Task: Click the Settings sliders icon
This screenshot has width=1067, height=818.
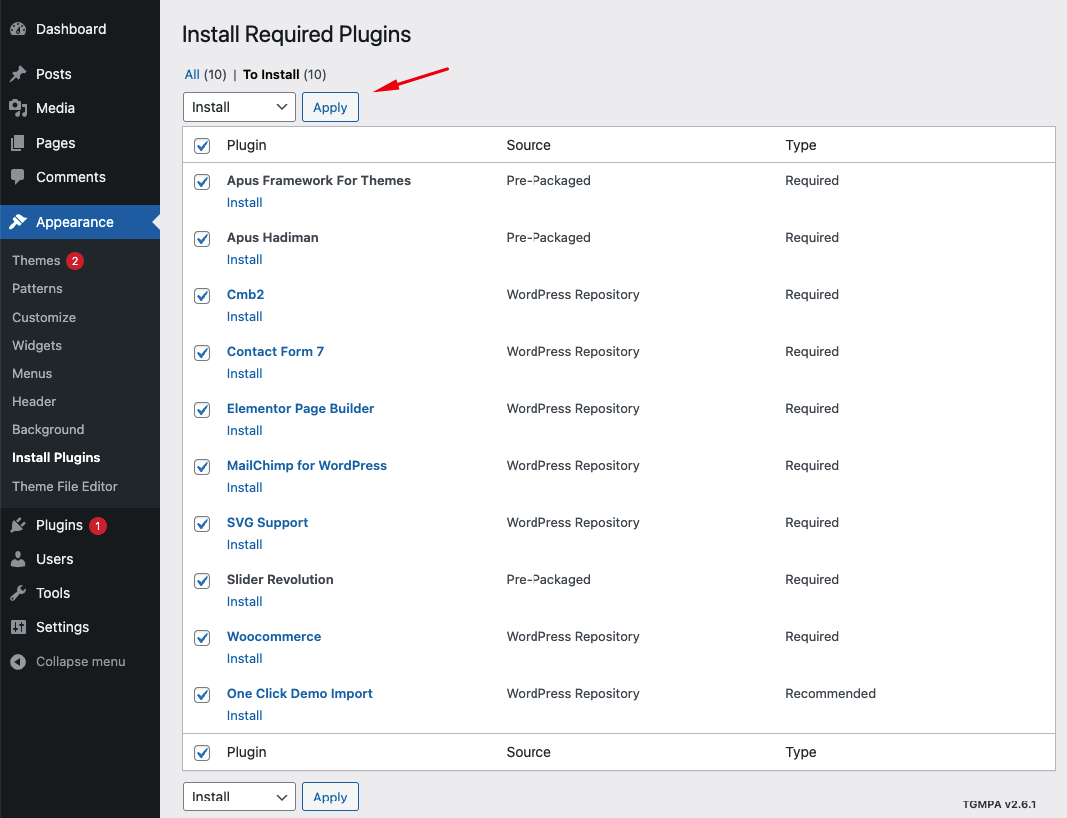Action: (18, 627)
